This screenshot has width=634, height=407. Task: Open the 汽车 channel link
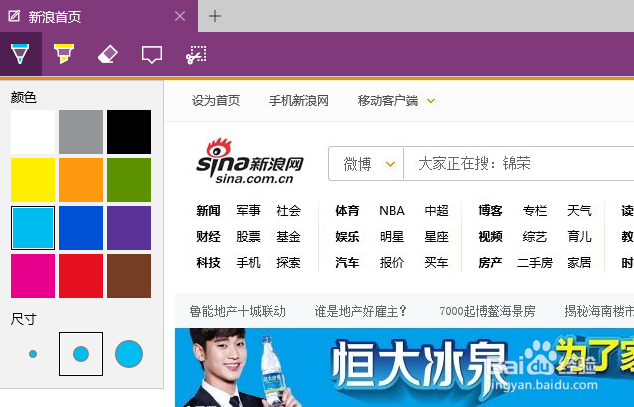point(347,263)
